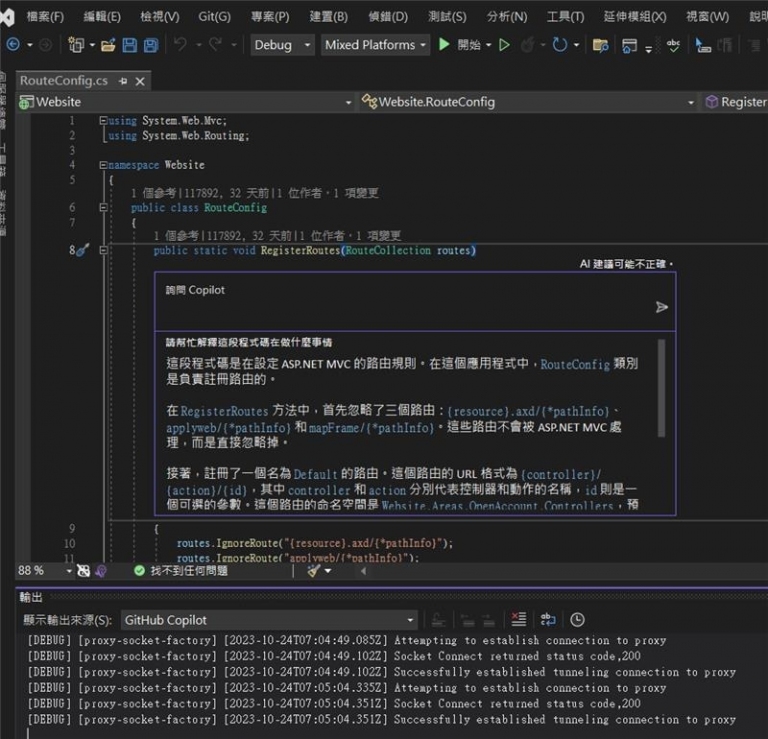Open the Mixed Platforms dropdown
The width and height of the screenshot is (768, 739).
coord(375,45)
